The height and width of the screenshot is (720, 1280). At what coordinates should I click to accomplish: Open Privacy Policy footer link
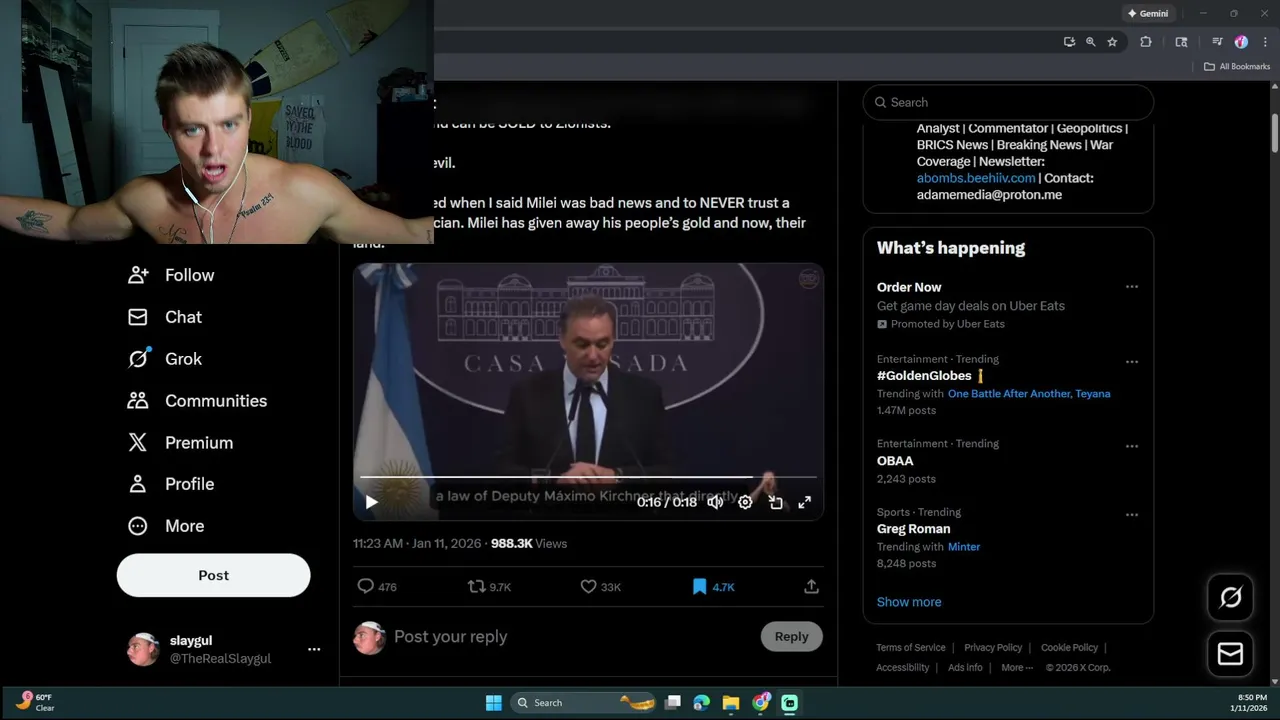click(993, 648)
